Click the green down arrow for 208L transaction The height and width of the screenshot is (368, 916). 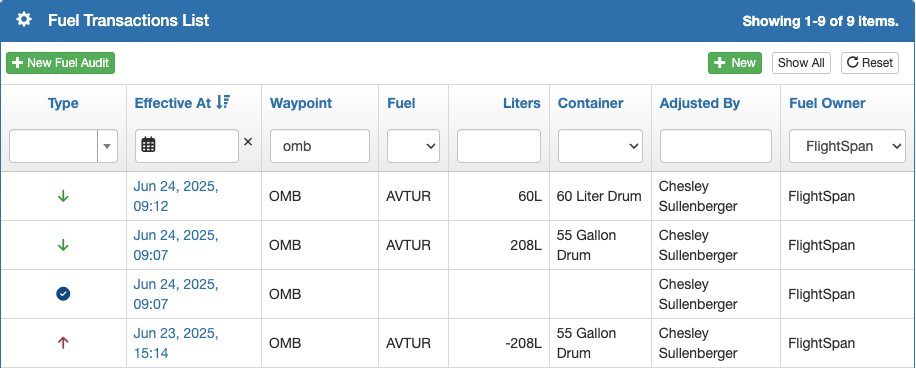63,245
